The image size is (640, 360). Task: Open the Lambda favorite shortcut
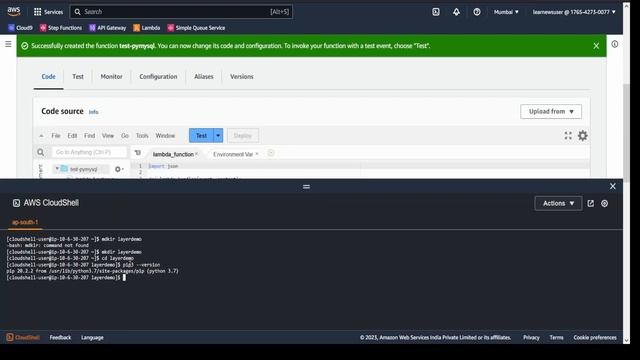pyautogui.click(x=147, y=28)
